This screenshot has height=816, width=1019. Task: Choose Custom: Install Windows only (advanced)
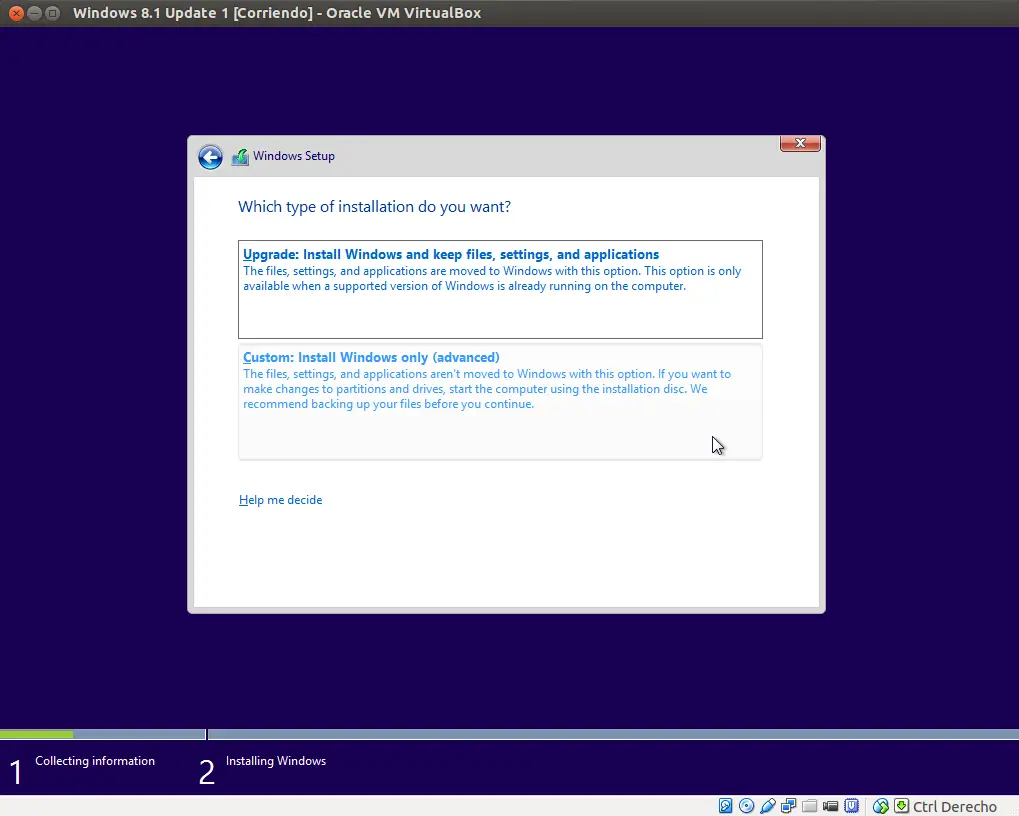click(x=500, y=402)
